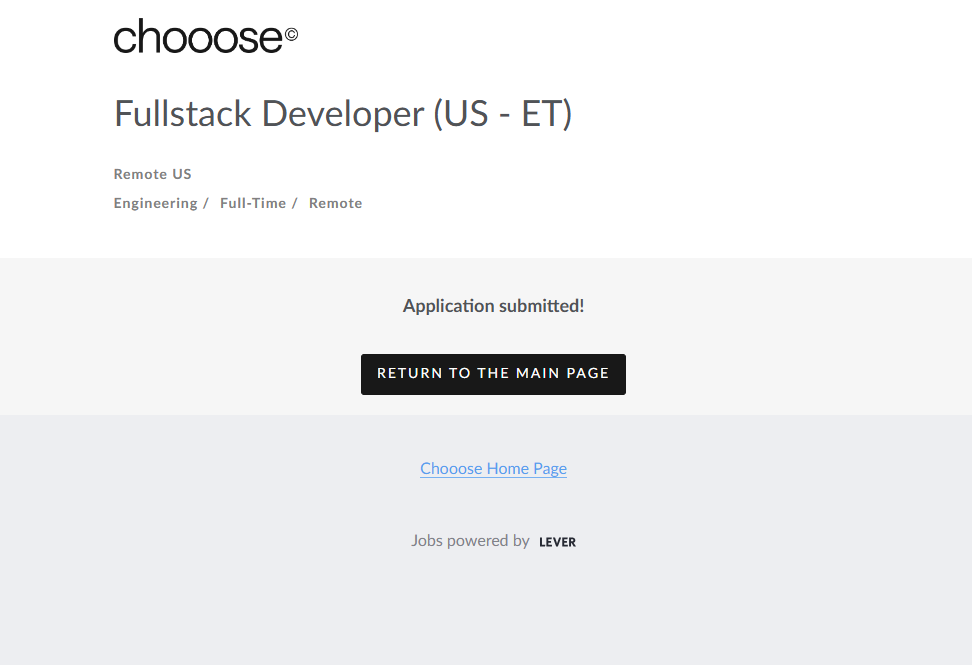Click the copyright symbol beside the logo
This screenshot has width=972, height=665.
291,34
